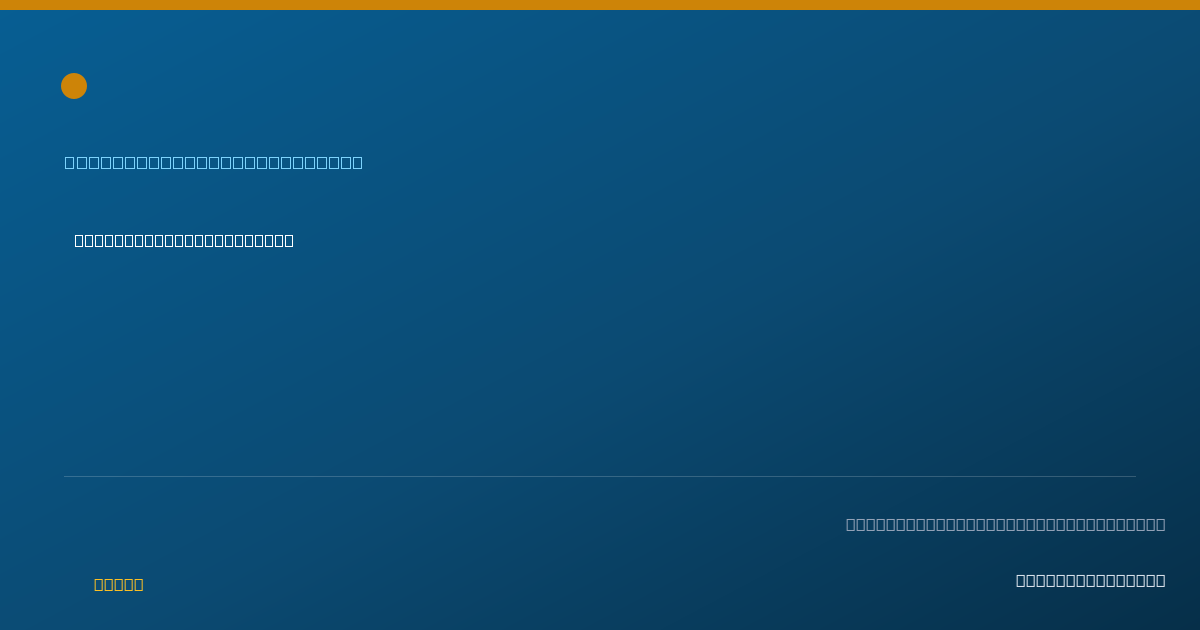This screenshot has width=1200, height=630.
Task: Click the thin horizontal divider line
Action: 600,476
